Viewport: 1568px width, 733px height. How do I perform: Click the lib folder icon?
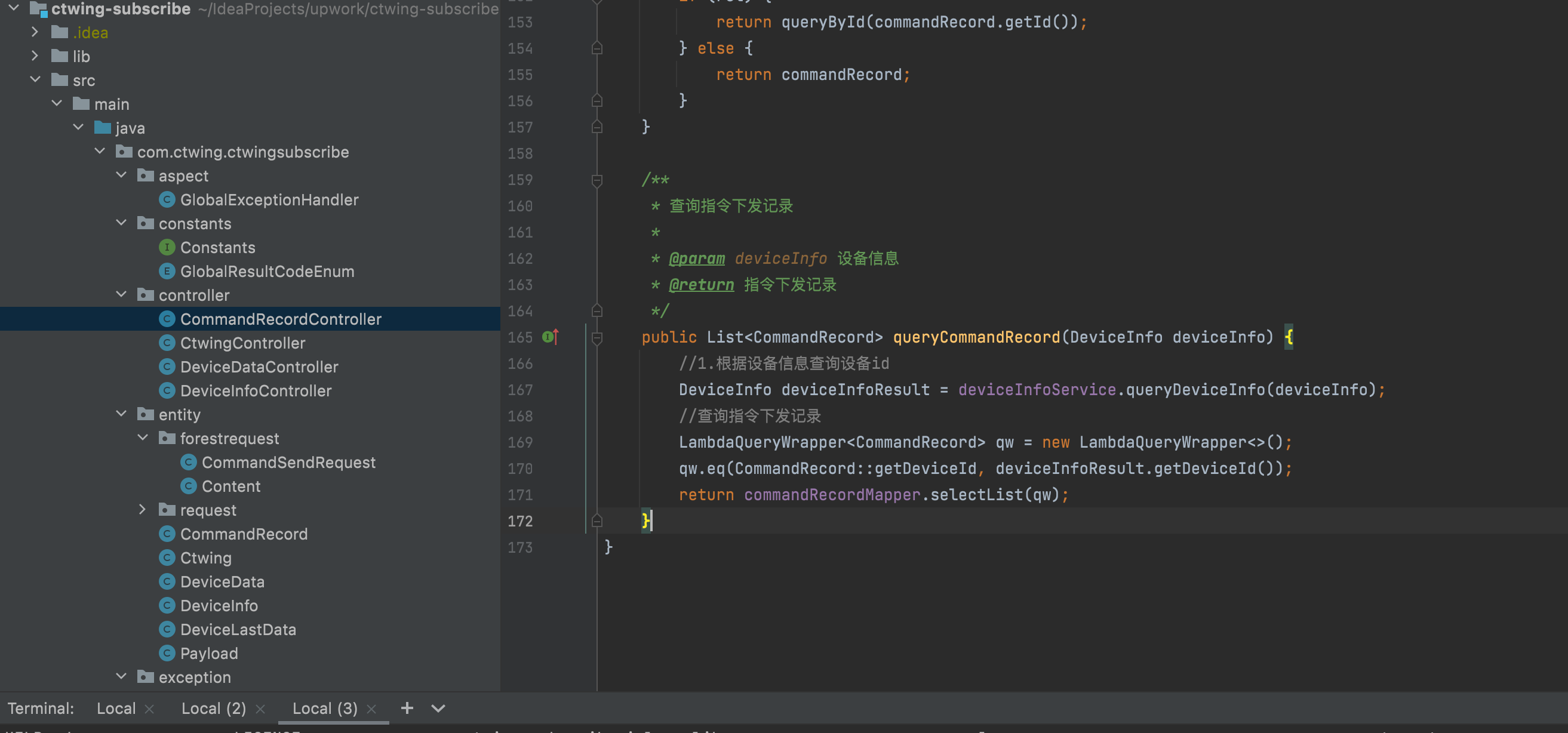click(x=60, y=56)
